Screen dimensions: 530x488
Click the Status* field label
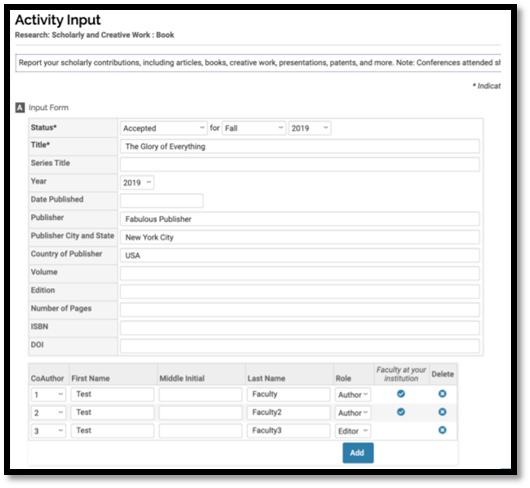click(x=44, y=127)
